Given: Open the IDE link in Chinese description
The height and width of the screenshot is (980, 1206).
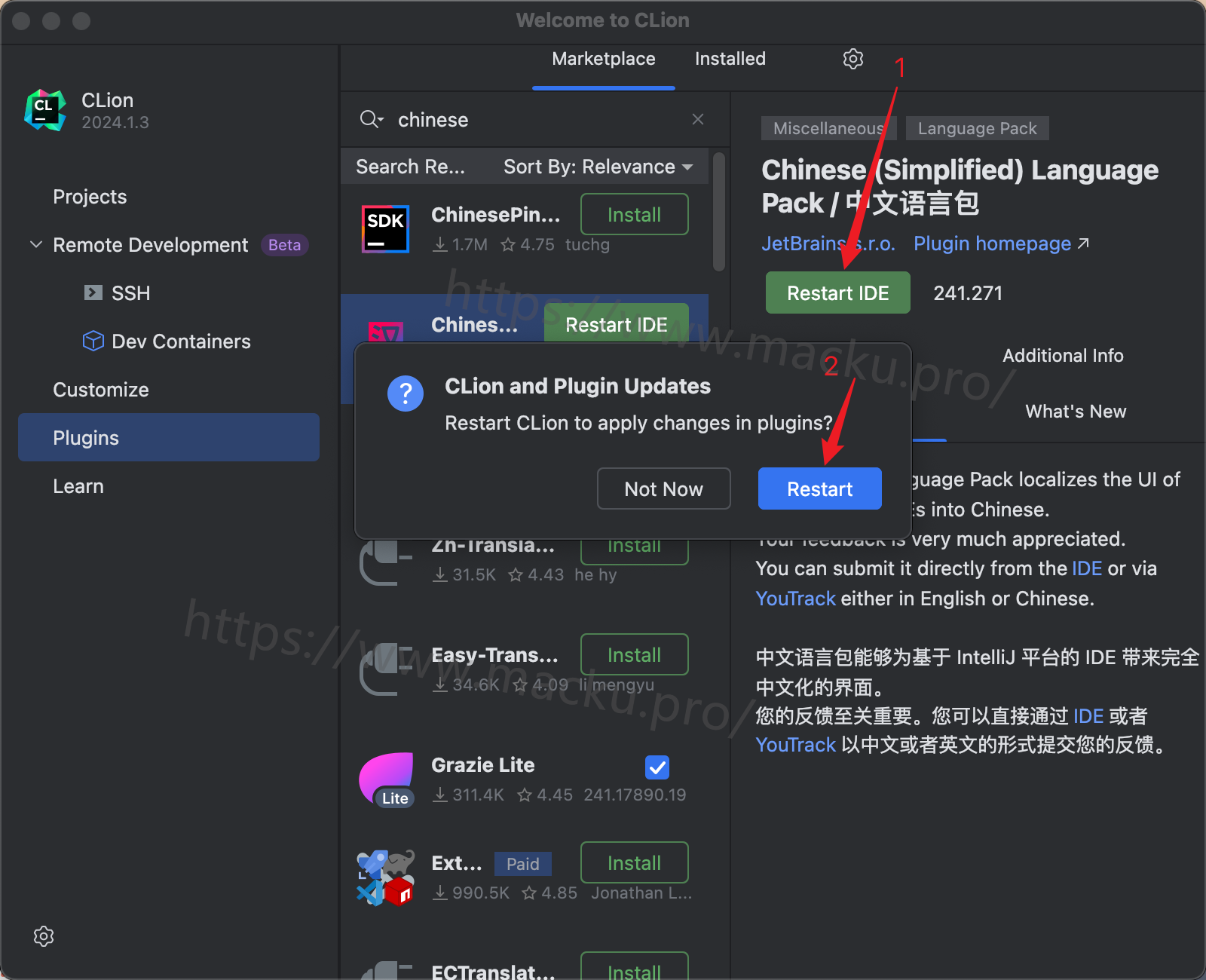Looking at the screenshot, I should click(x=1088, y=715).
